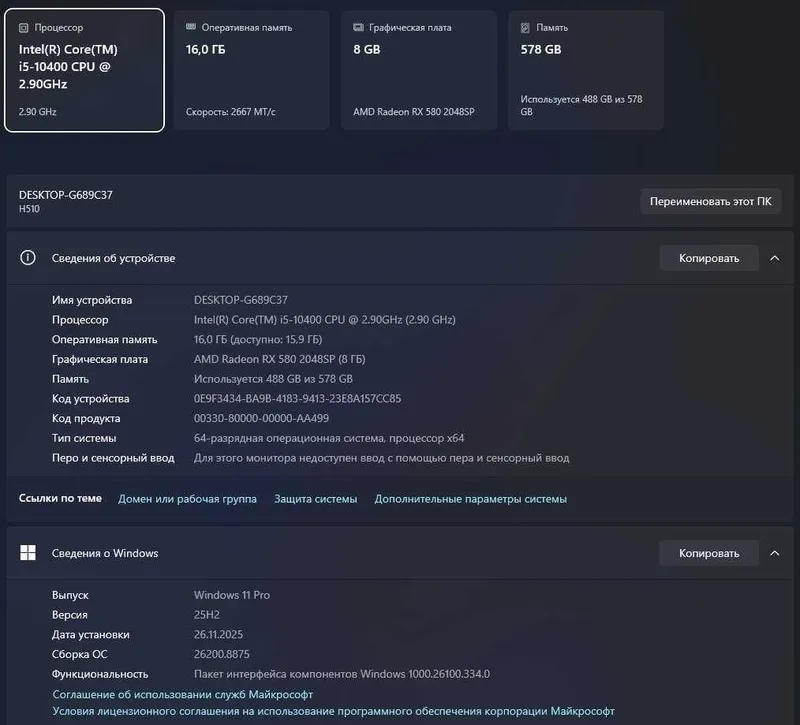Viewport: 800px width, 725px height.
Task: Select the processor value Intel(R) Core(TM) i5-10400 in details
Action: coord(324,320)
